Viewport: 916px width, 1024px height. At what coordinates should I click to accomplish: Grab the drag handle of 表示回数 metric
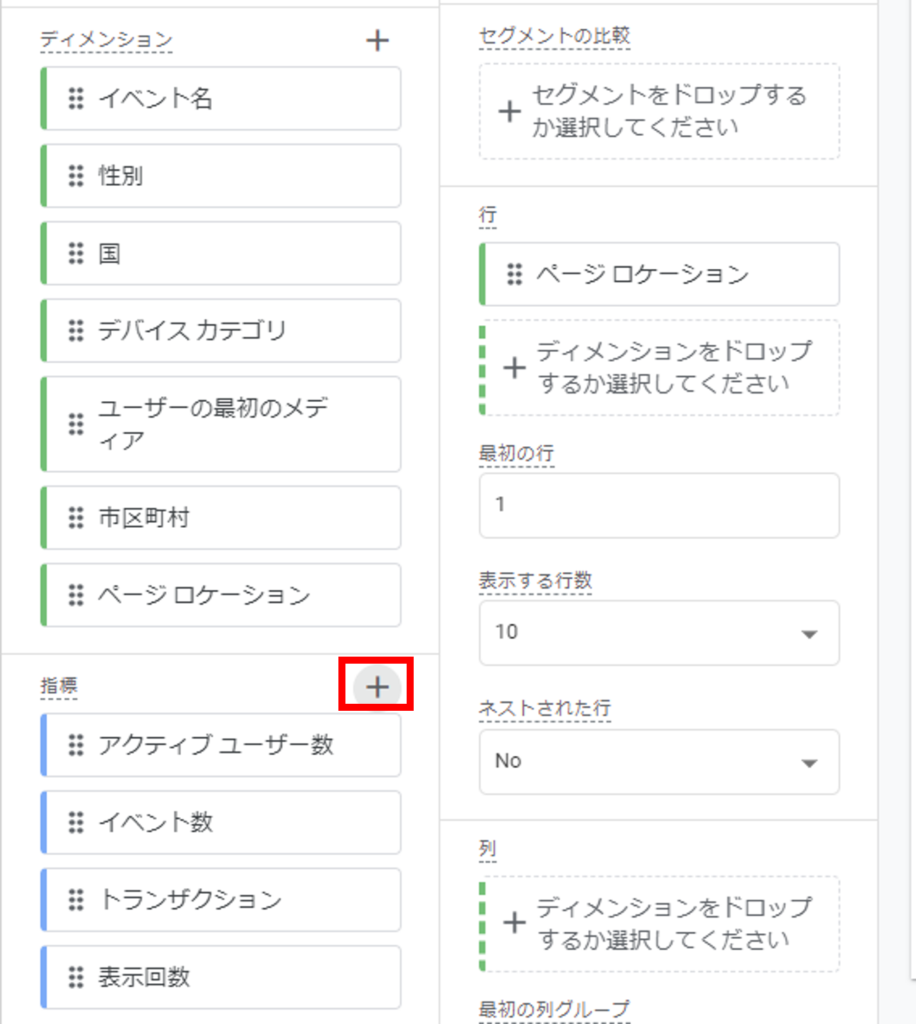pos(76,977)
